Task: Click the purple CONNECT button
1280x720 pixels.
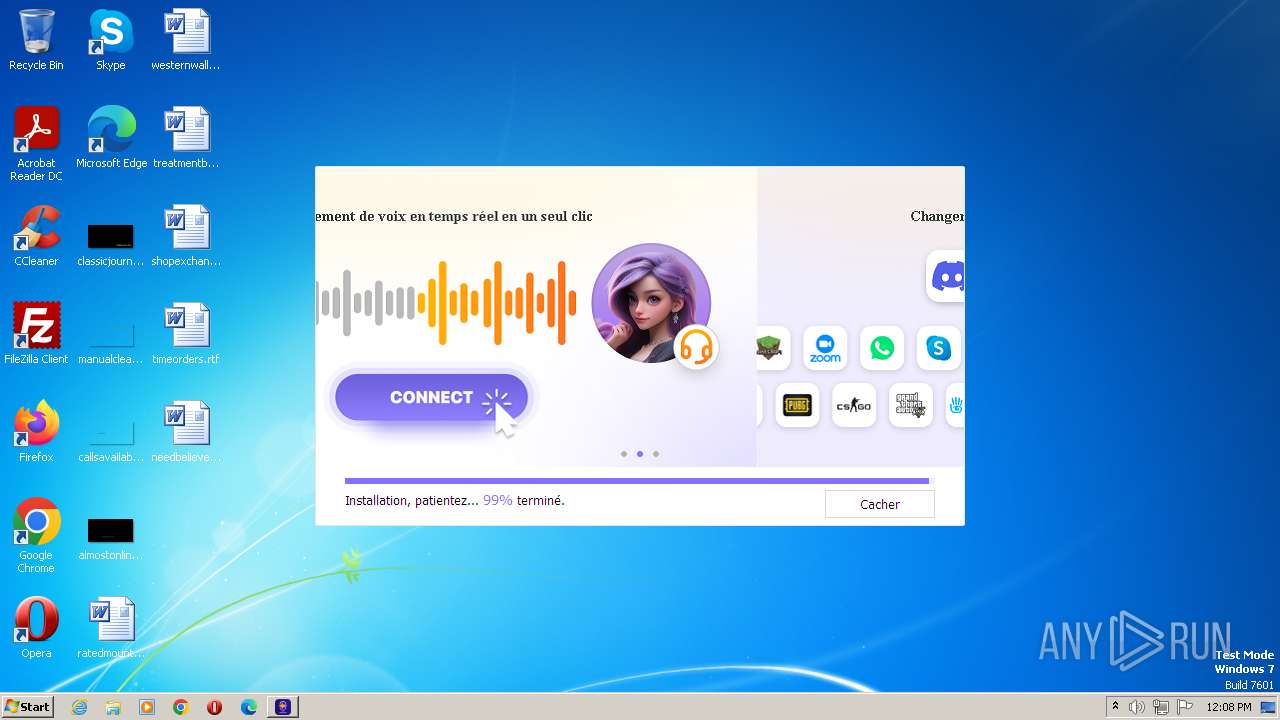Action: coord(431,397)
